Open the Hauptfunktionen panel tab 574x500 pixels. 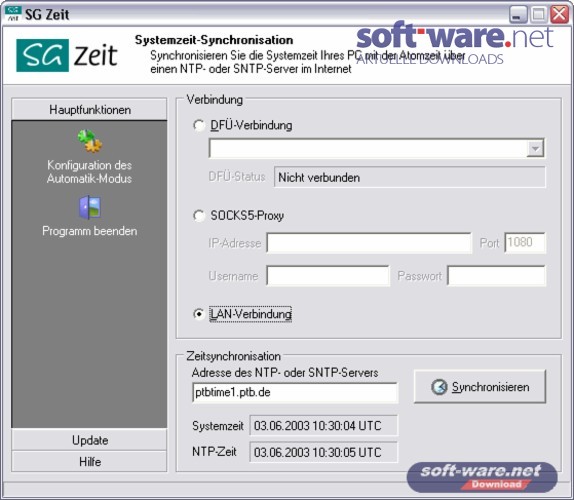(x=89, y=109)
